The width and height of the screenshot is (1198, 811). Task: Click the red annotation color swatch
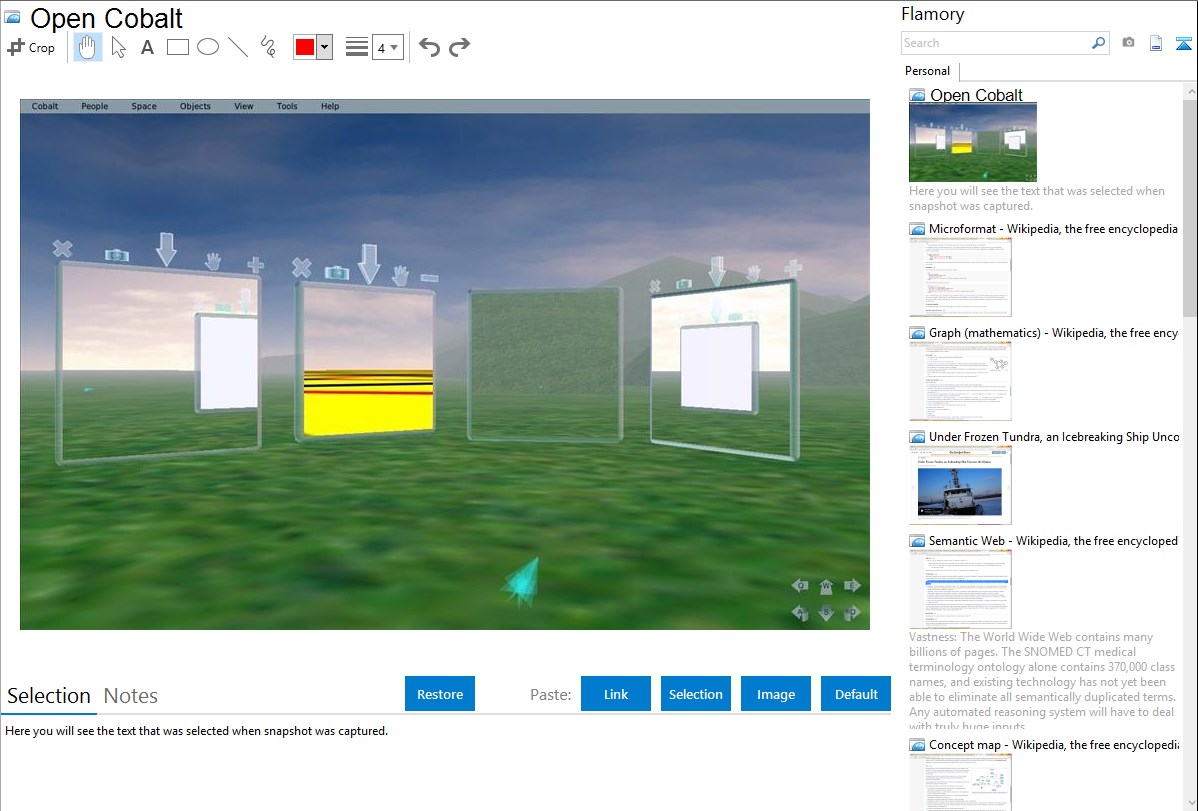(x=305, y=47)
